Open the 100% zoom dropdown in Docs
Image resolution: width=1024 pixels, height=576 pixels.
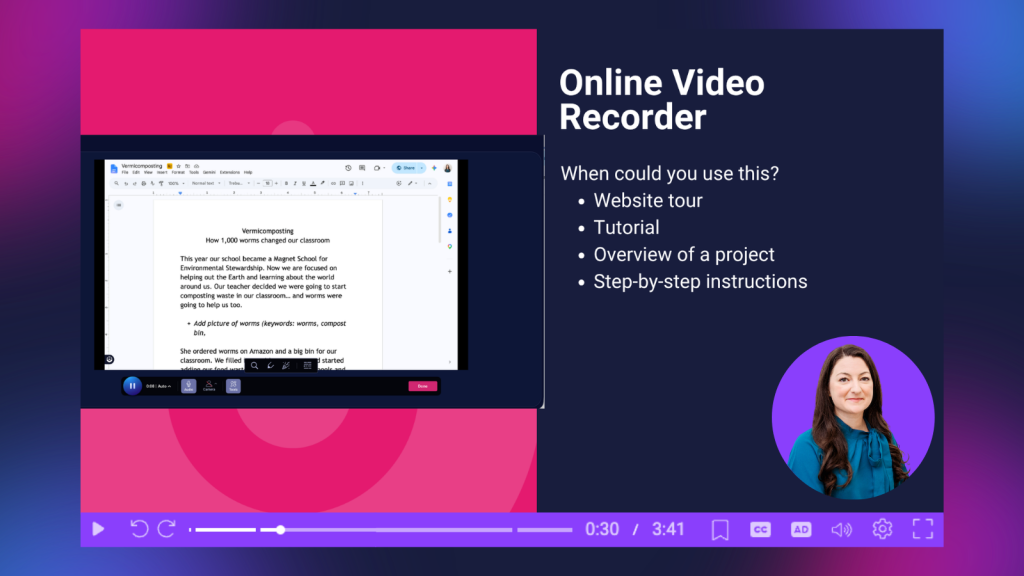[x=176, y=184]
